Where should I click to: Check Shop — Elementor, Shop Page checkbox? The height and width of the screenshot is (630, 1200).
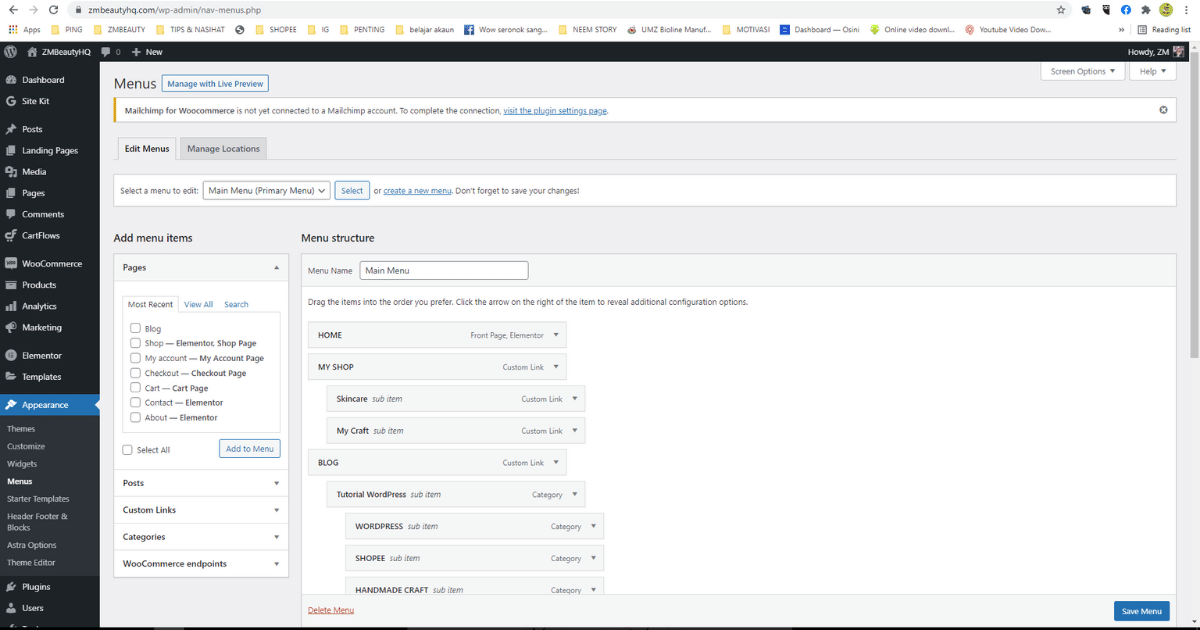click(x=135, y=343)
